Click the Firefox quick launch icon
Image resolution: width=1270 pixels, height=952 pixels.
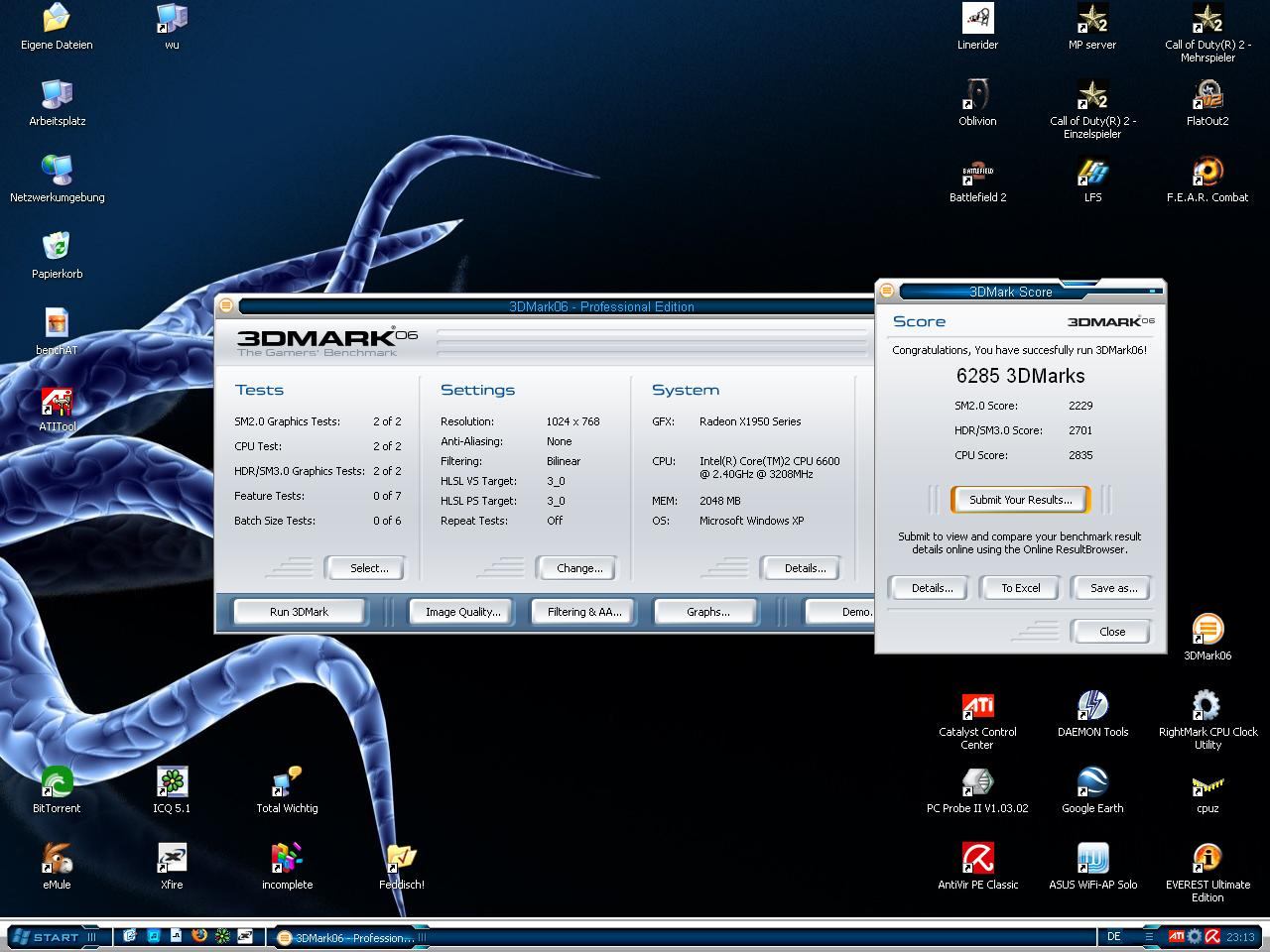coord(198,935)
